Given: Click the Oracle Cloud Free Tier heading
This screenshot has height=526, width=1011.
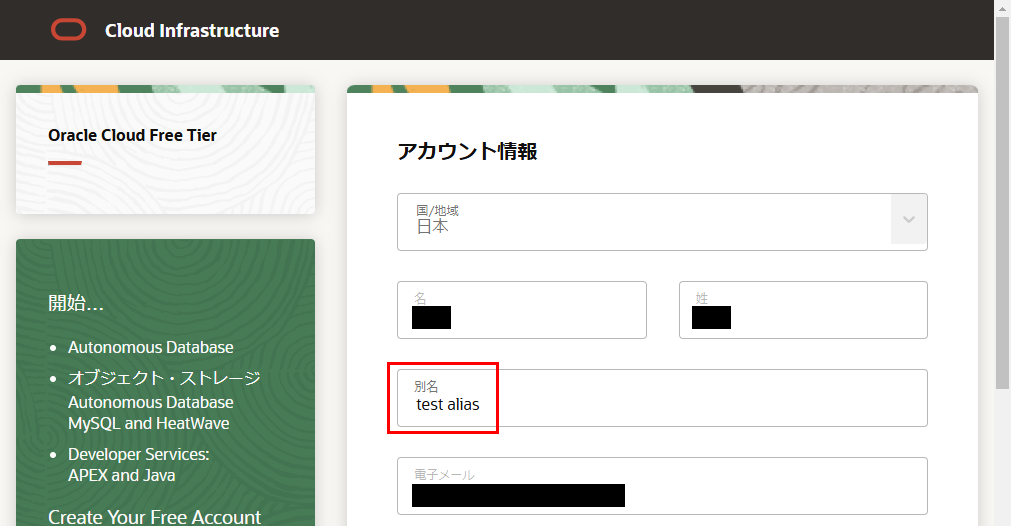Looking at the screenshot, I should pos(132,135).
